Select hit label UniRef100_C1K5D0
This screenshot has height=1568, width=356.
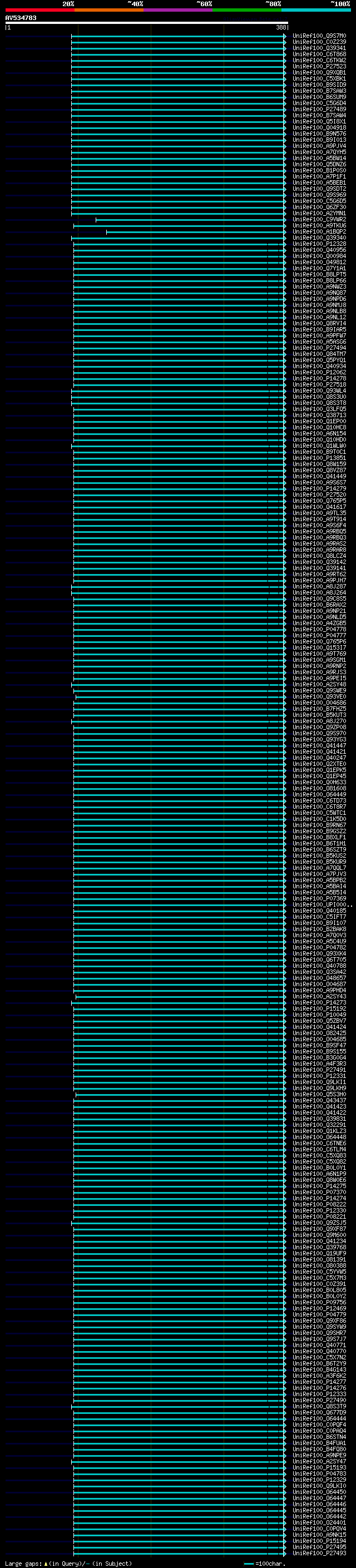(319, 819)
